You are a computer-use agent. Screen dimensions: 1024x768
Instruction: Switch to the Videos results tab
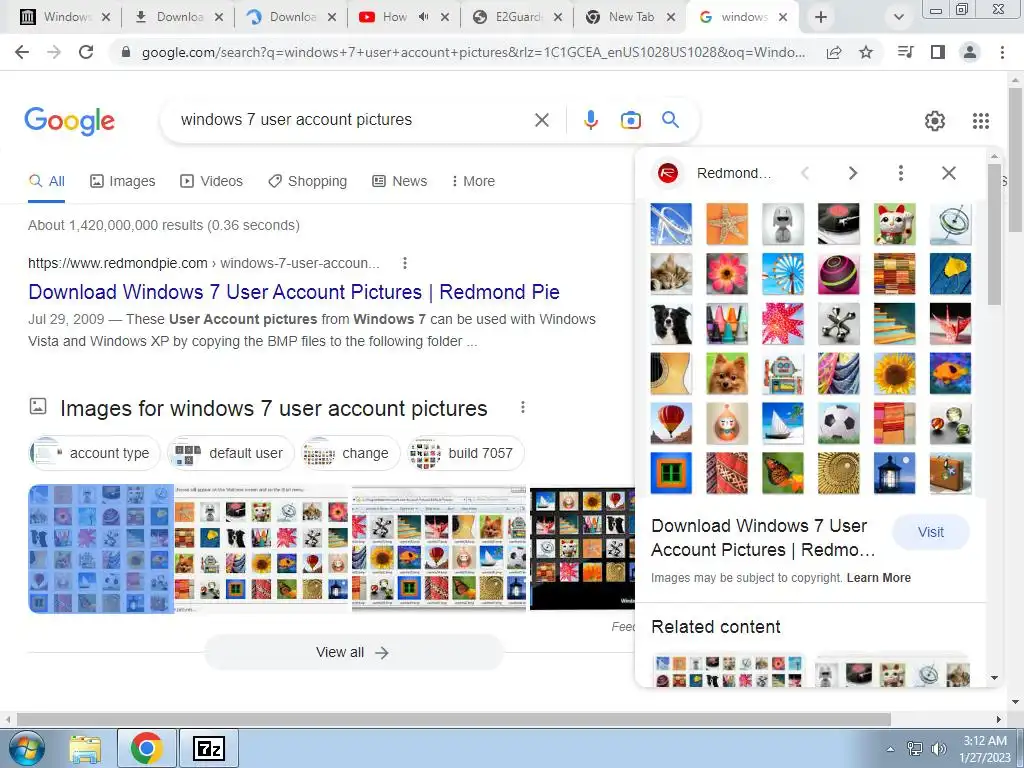coord(212,182)
